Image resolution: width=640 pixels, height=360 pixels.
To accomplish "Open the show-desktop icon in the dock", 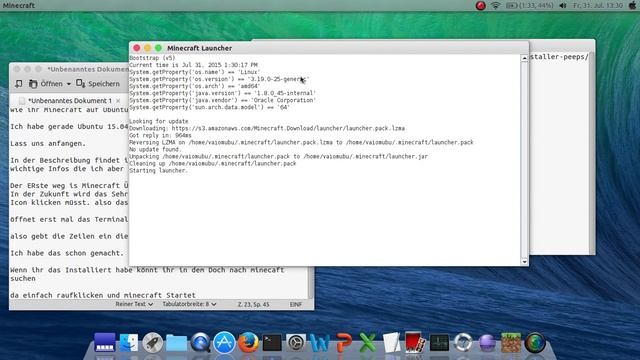I will coord(104,342).
